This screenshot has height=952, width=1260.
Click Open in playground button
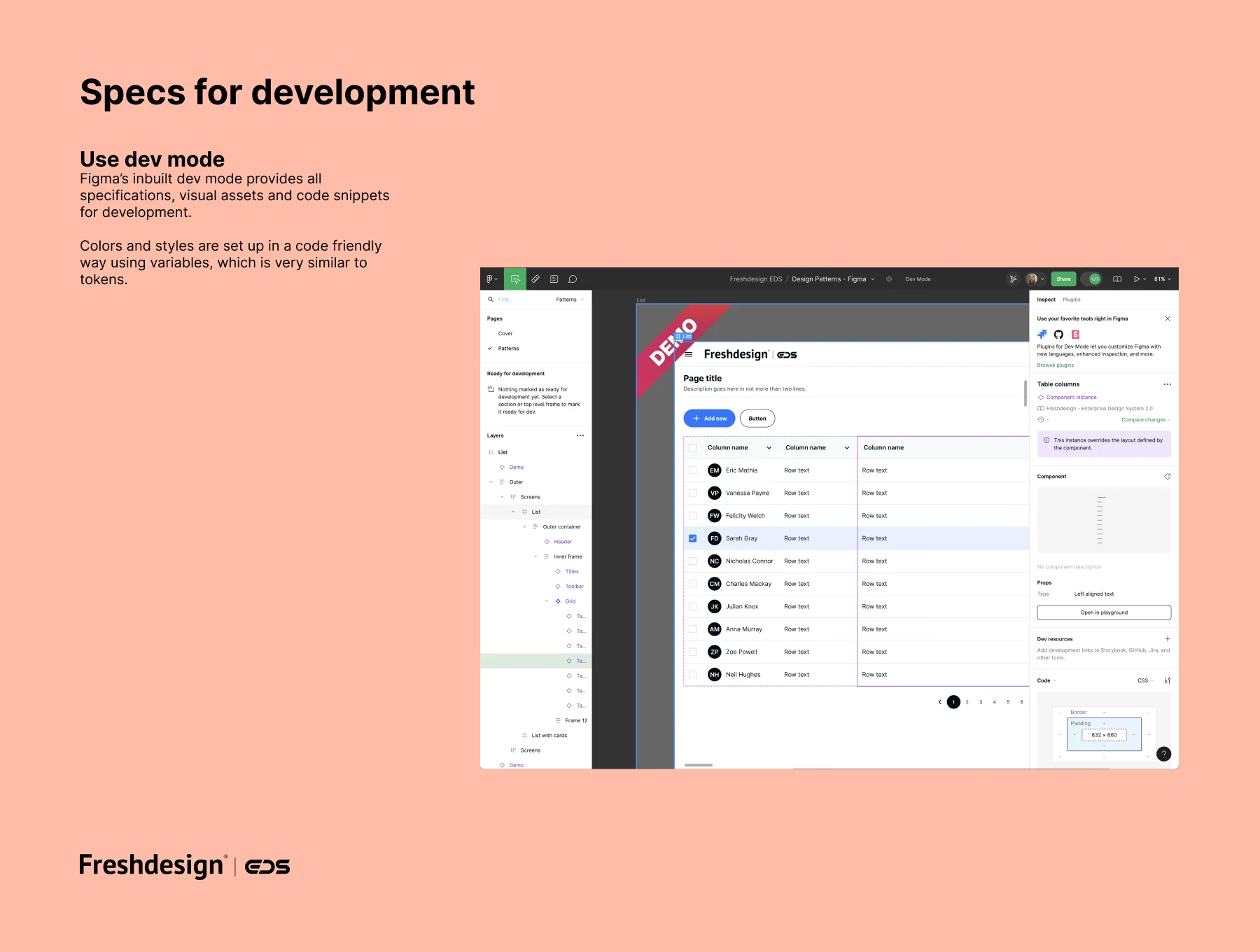coord(1104,612)
